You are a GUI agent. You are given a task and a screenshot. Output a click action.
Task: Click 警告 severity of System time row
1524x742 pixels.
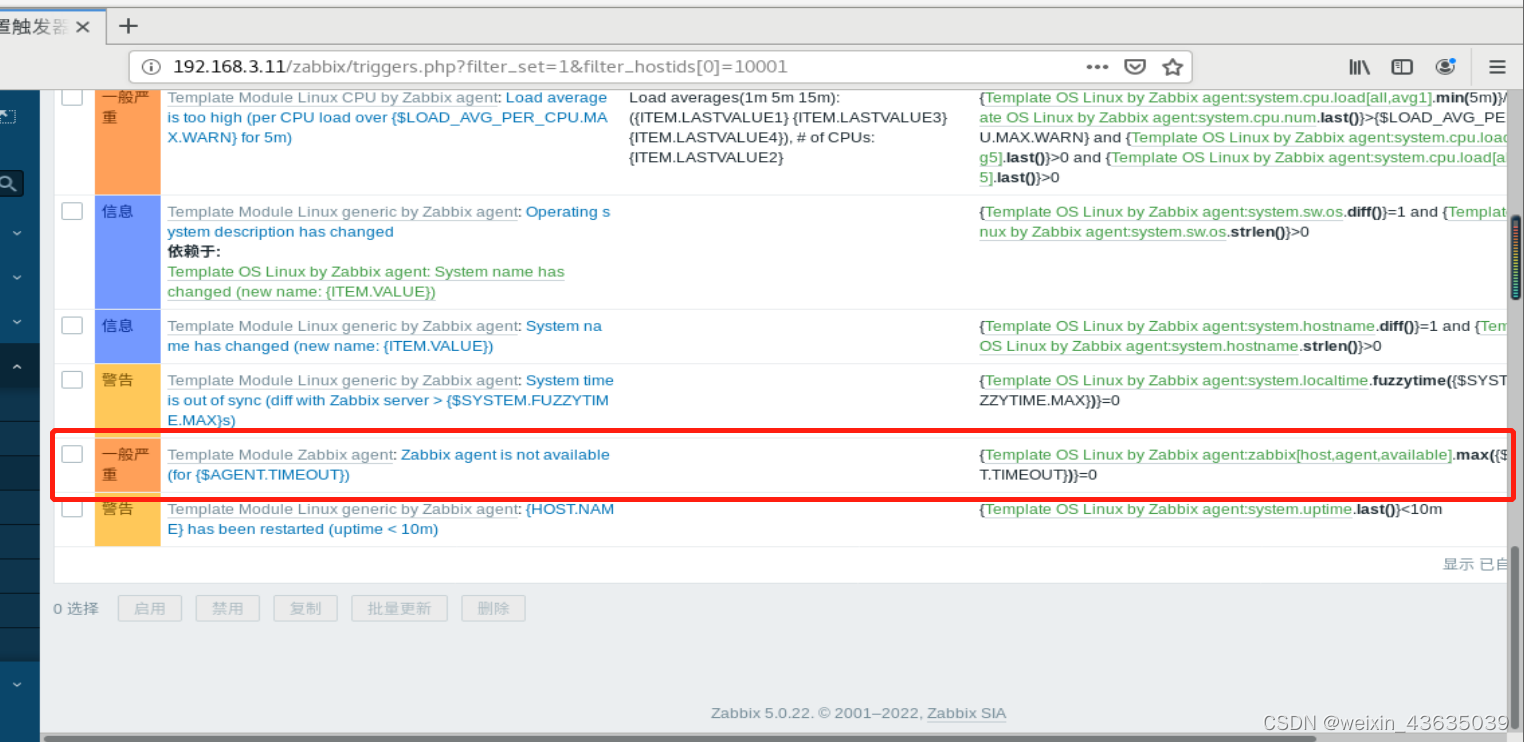(x=127, y=401)
